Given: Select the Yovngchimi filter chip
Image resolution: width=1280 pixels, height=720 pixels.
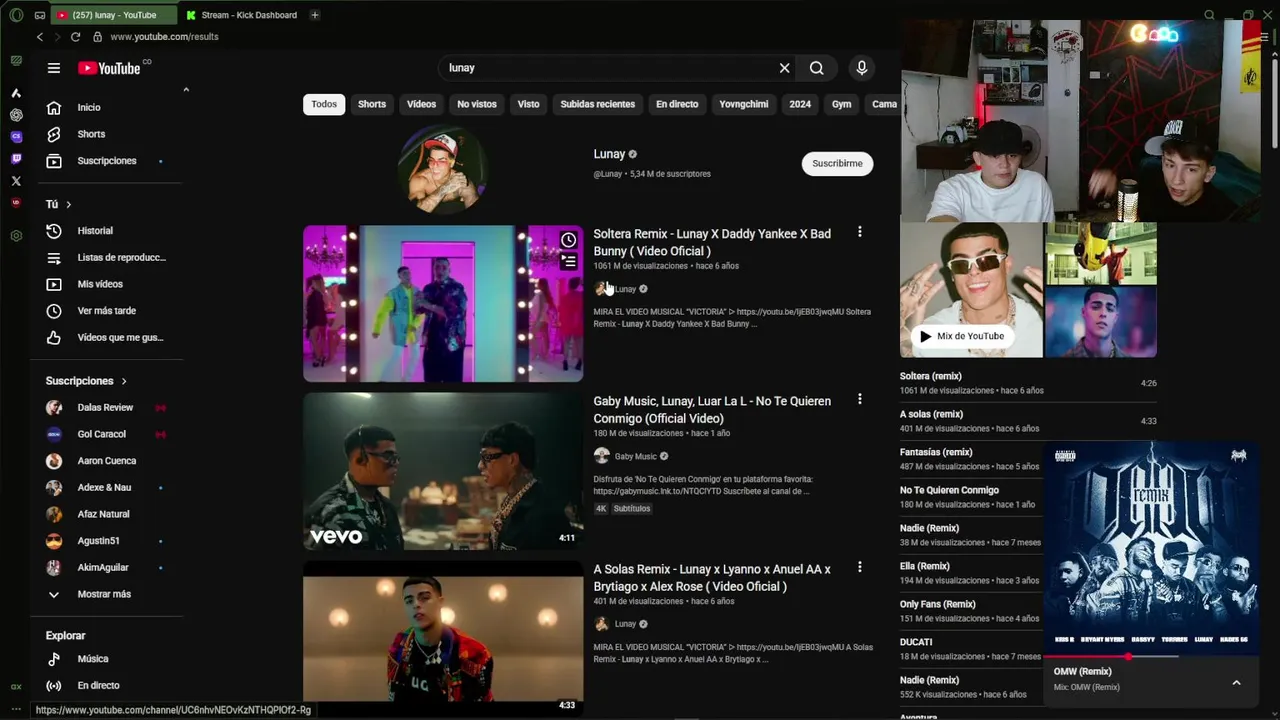Looking at the screenshot, I should (x=744, y=104).
